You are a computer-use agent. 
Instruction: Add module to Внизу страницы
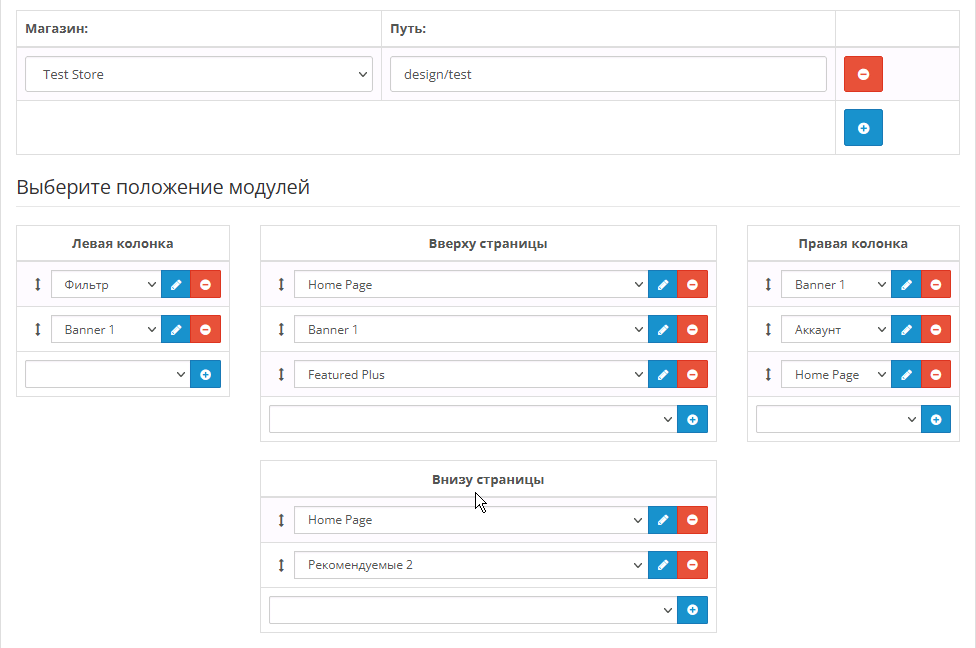(692, 610)
